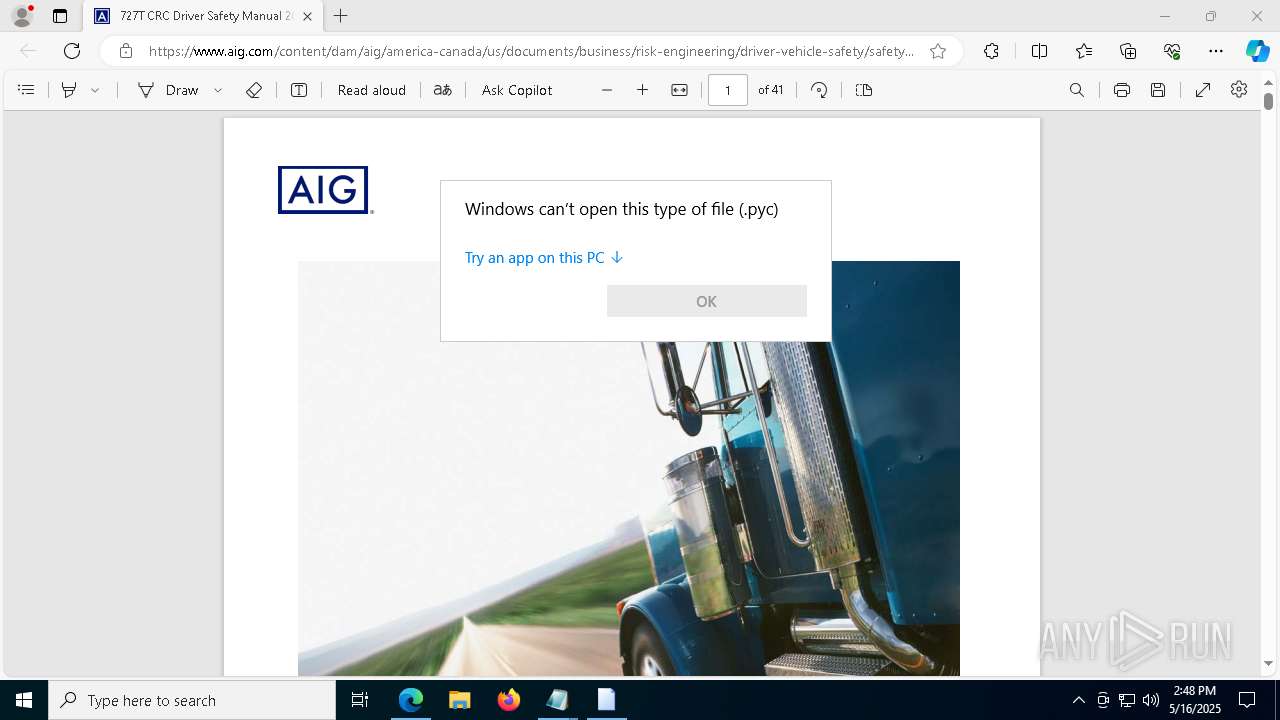Select the Erase tool

(x=254, y=90)
